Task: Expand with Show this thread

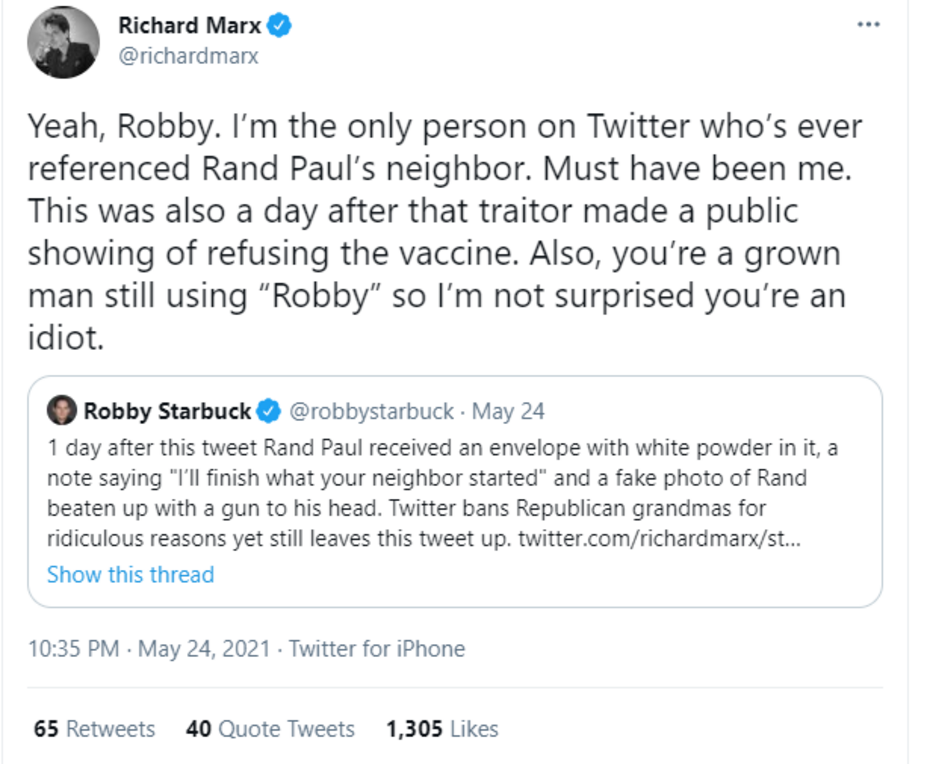Action: pos(130,575)
